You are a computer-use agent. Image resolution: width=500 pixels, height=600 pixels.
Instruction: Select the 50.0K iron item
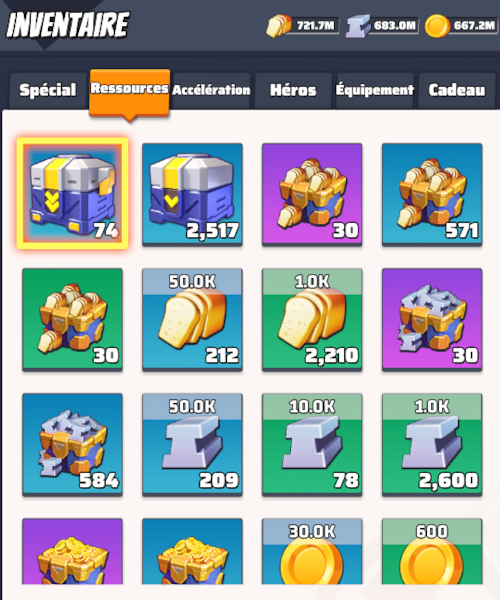(x=192, y=445)
